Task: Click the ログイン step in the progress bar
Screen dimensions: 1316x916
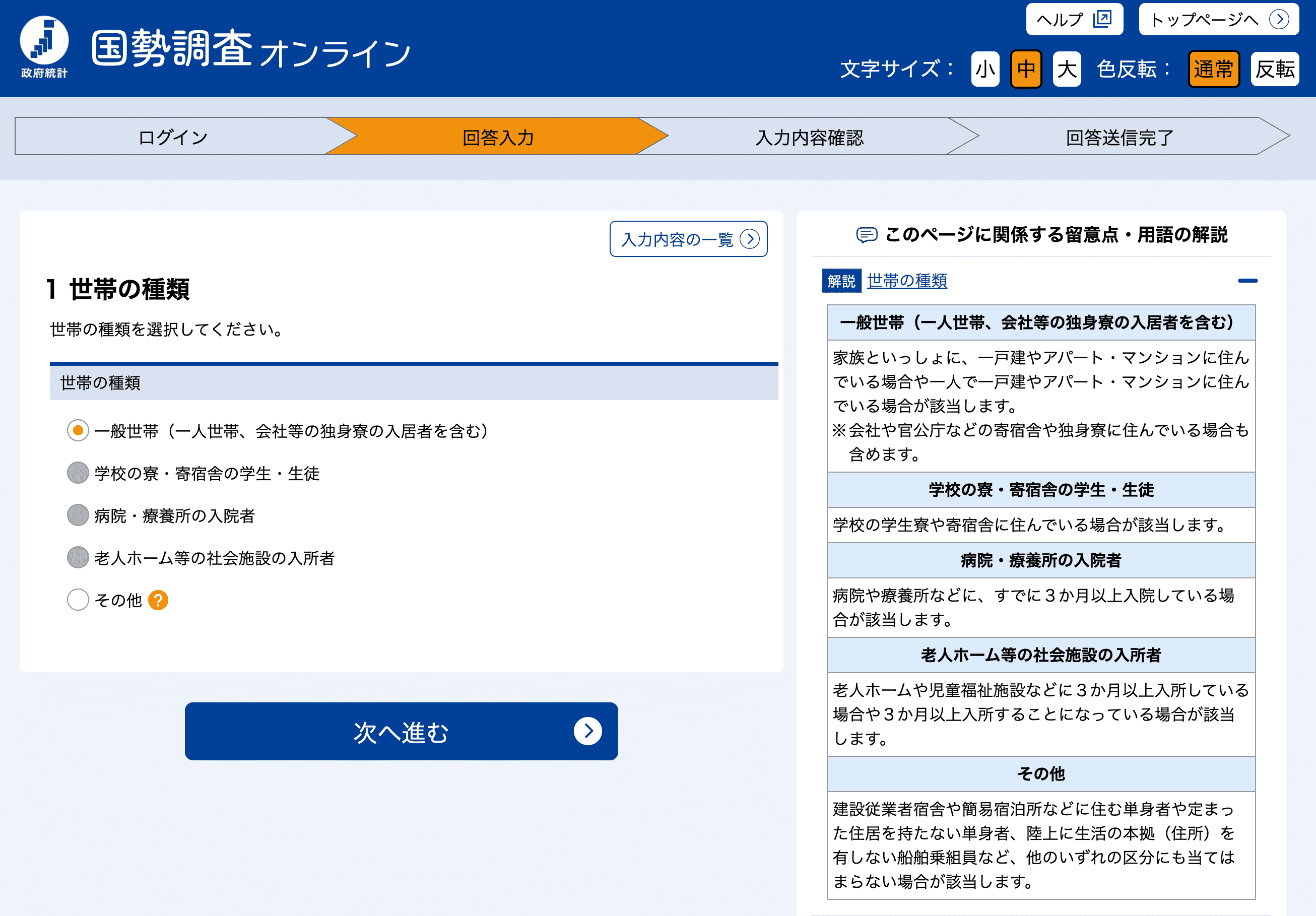Action: click(x=171, y=137)
